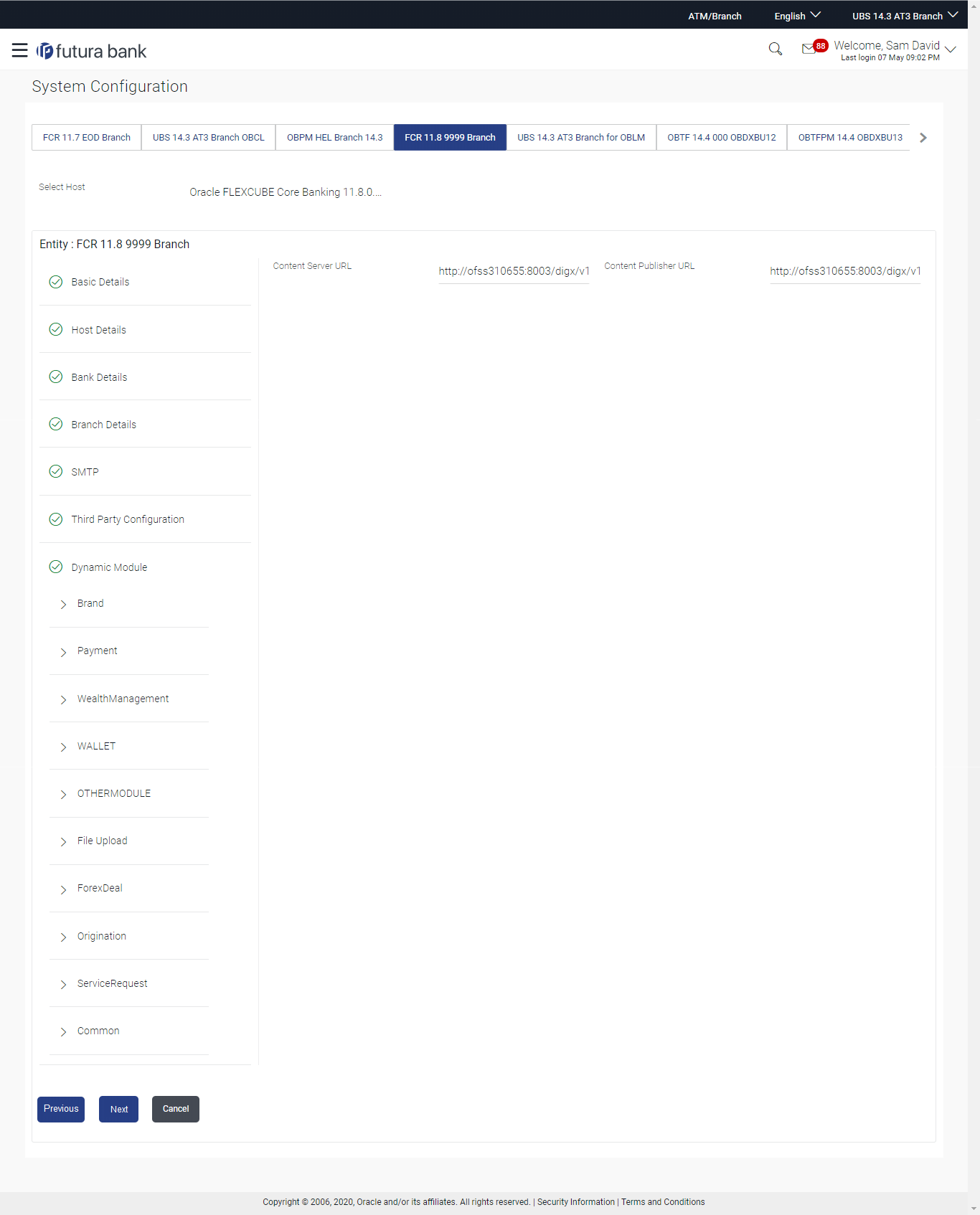The width and height of the screenshot is (980, 1215).
Task: Select the ForexDeal module label
Action: coord(100,888)
